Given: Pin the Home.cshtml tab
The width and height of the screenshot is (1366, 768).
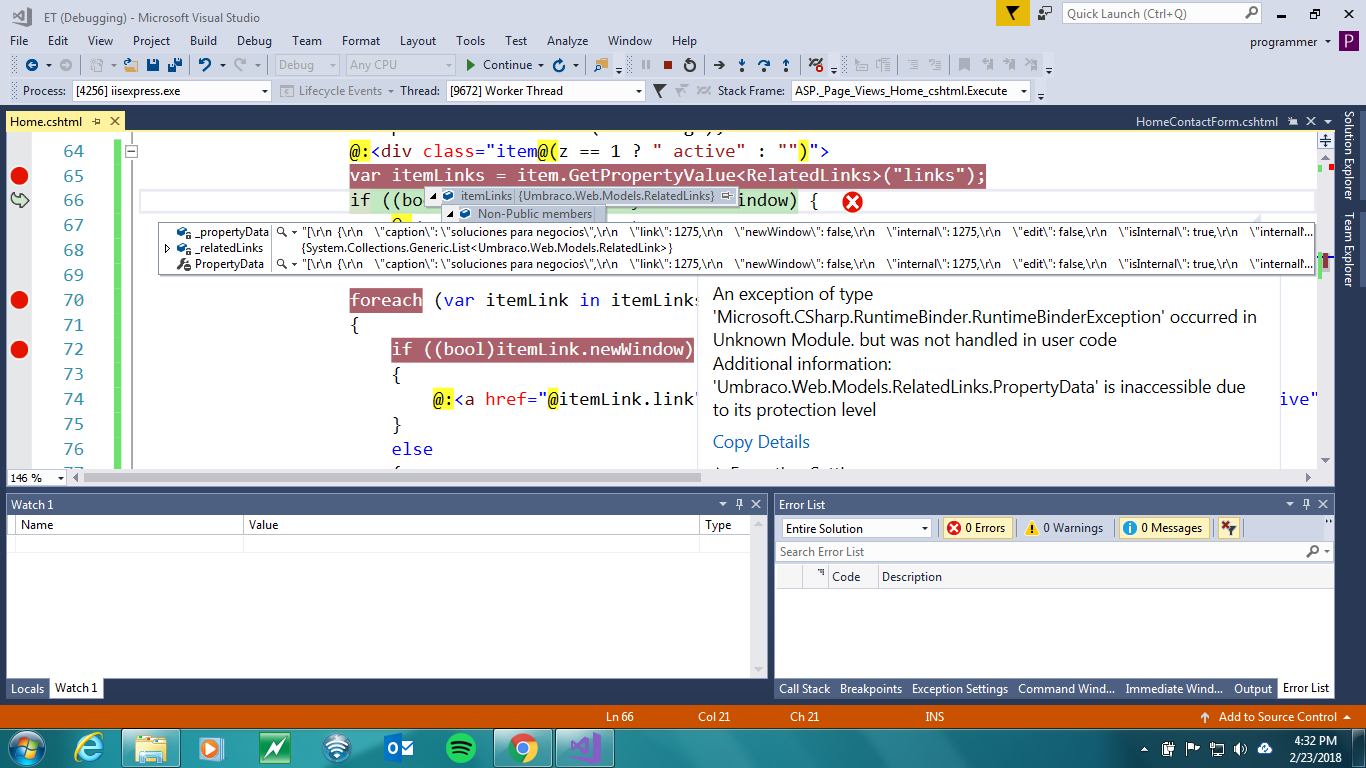Looking at the screenshot, I should coord(97,122).
